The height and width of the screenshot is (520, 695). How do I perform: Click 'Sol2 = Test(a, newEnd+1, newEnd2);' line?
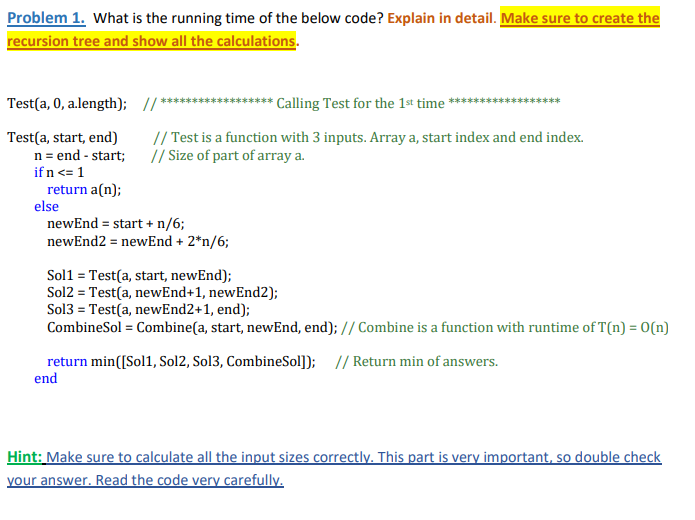coord(162,292)
